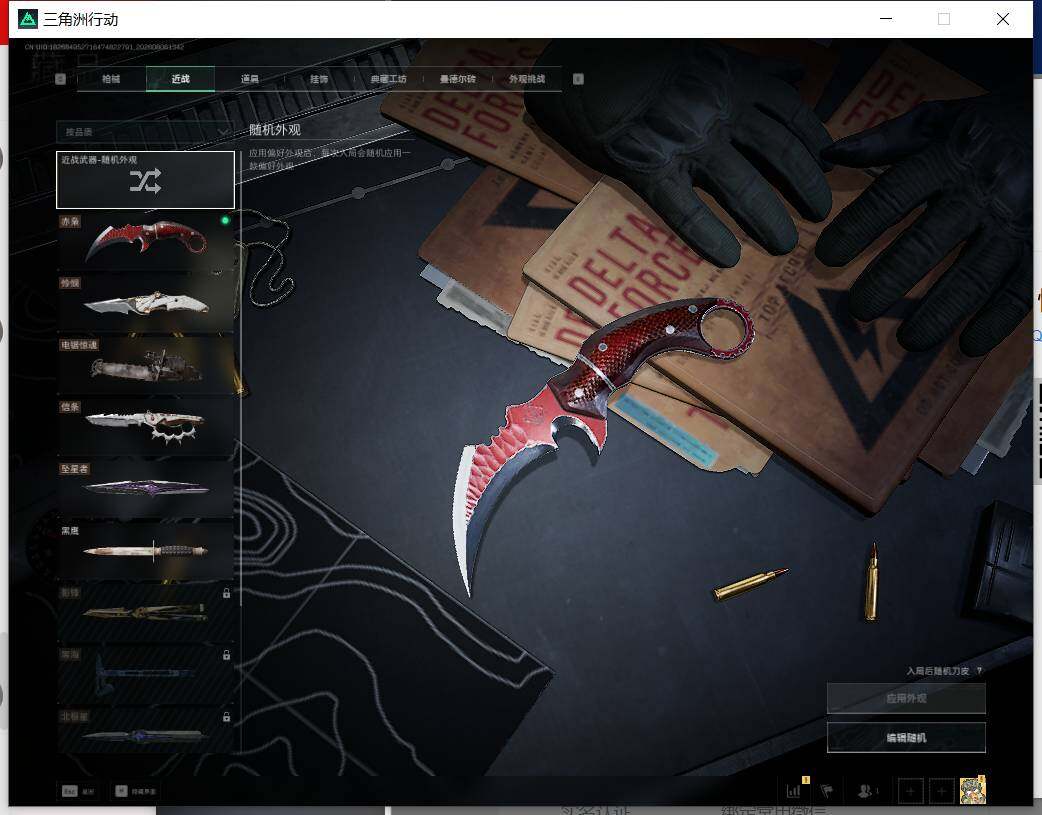The image size is (1042, 815).
Task: Select the 电锯惊魂 chainsaw skin
Action: pos(146,364)
